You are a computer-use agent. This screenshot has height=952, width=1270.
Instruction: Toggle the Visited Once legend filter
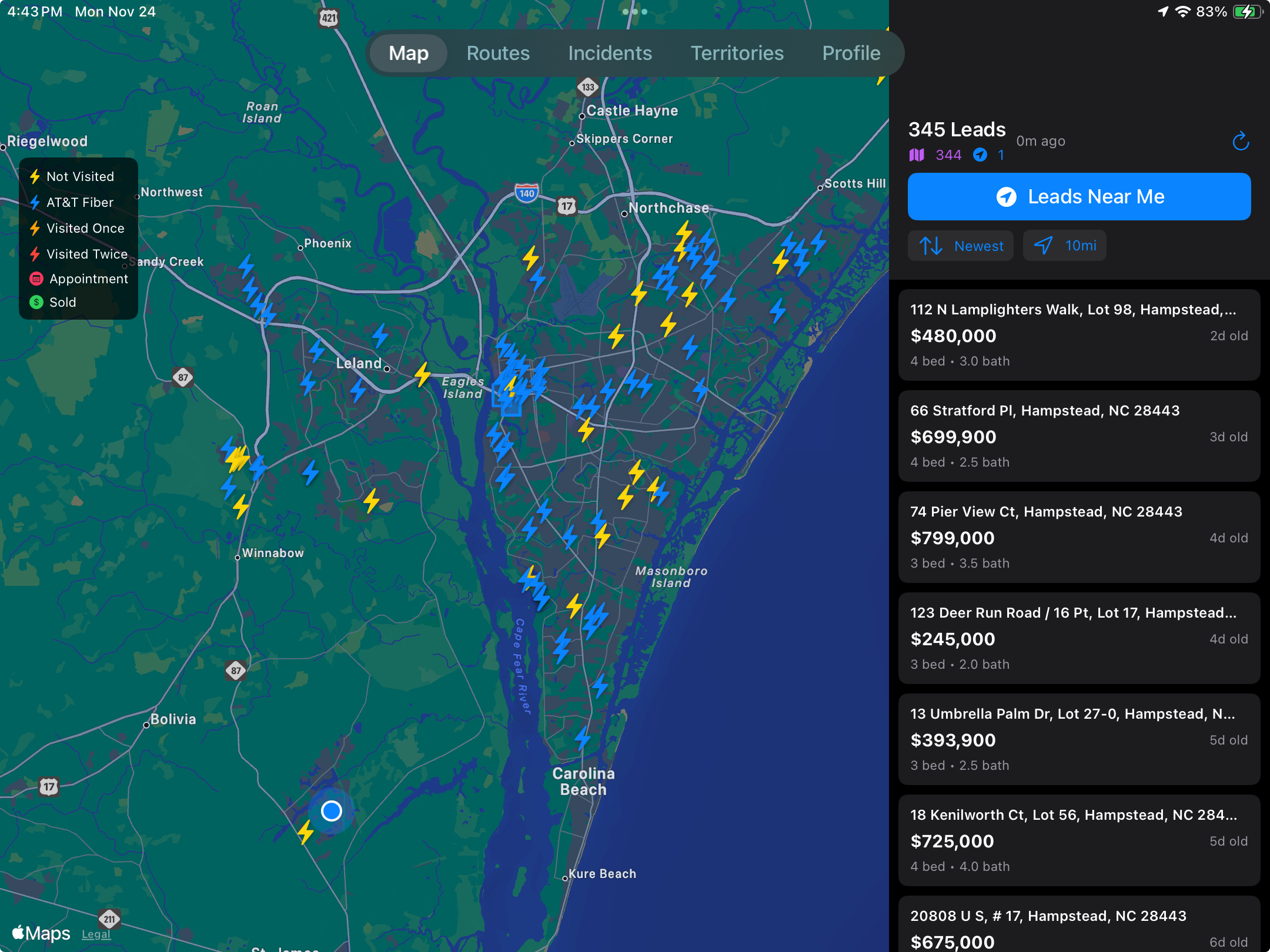click(35, 228)
